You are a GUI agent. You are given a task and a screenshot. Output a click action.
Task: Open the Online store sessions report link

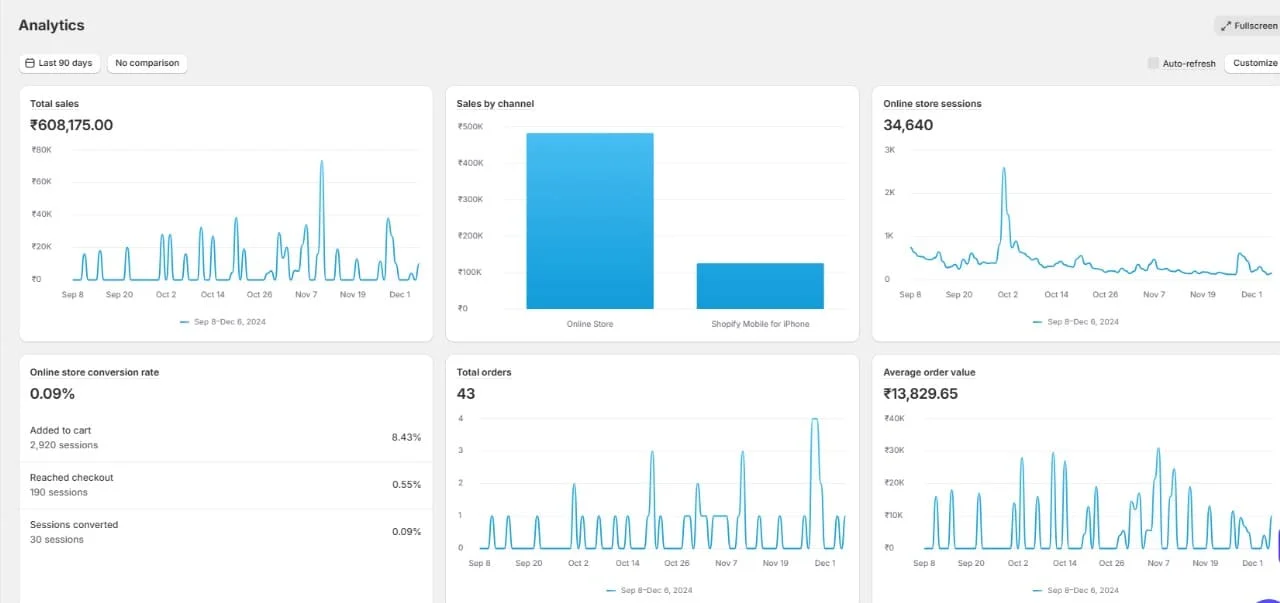(x=932, y=104)
